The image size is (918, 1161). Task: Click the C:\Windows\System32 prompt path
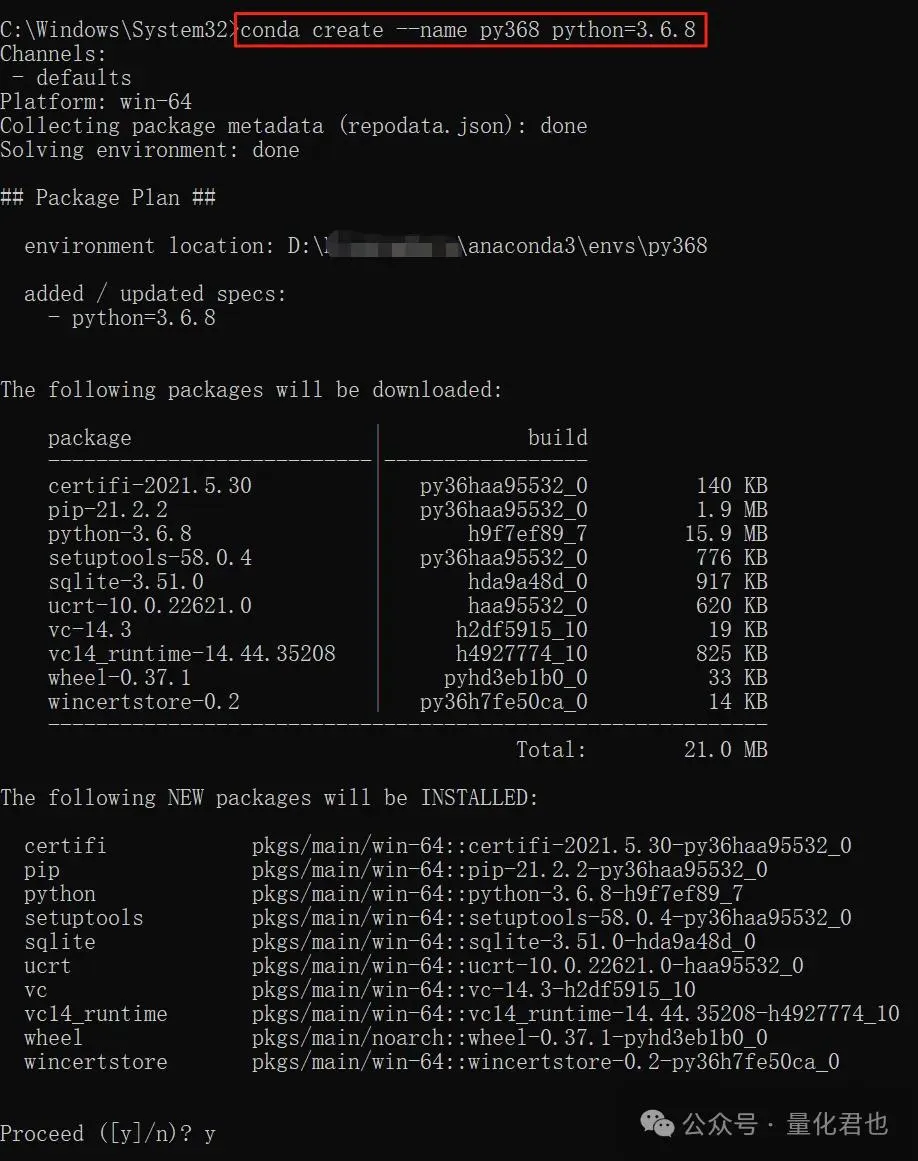click(x=115, y=30)
